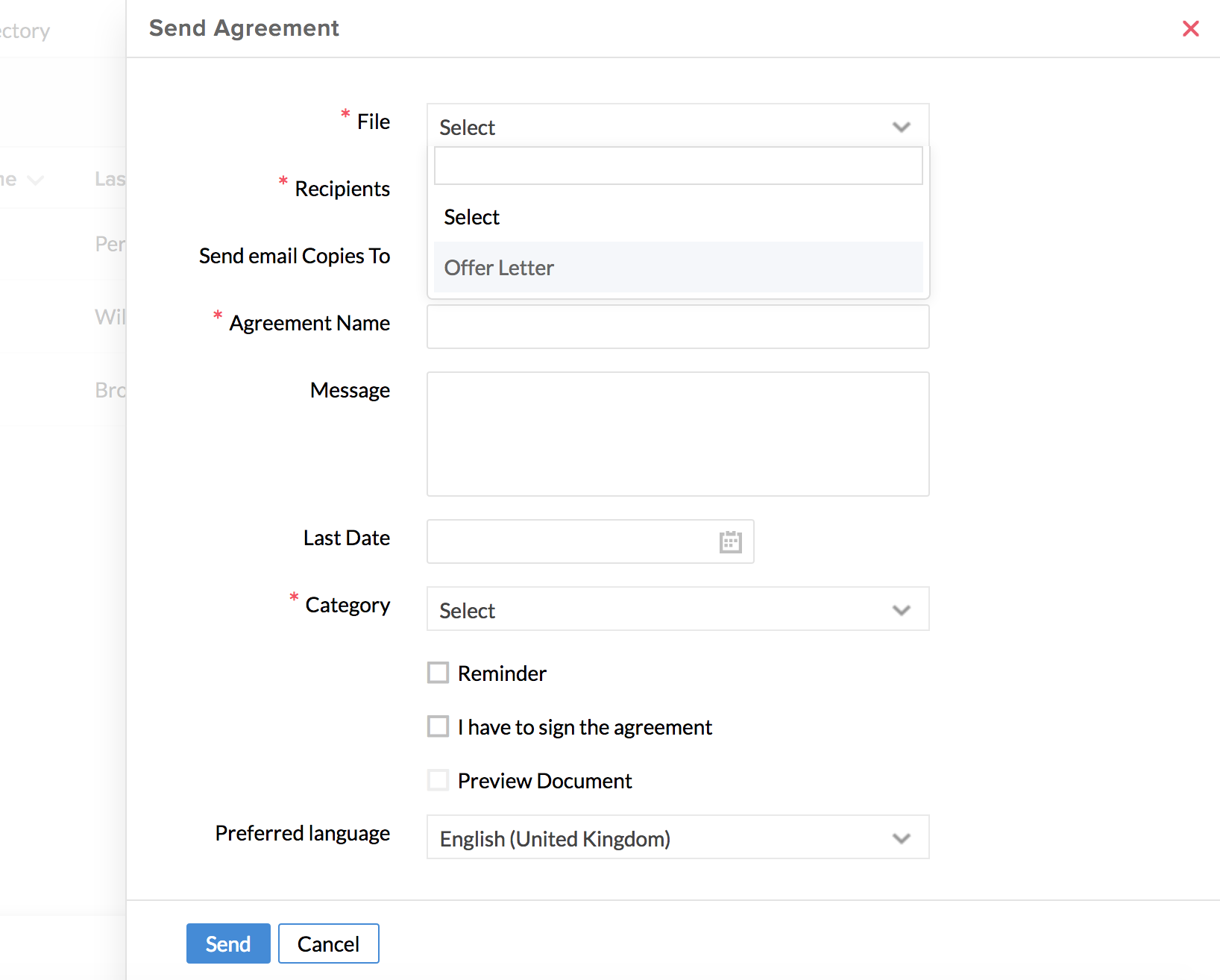Click the File dropdown chevron arrow
Viewport: 1220px width, 980px height.
pyautogui.click(x=901, y=127)
